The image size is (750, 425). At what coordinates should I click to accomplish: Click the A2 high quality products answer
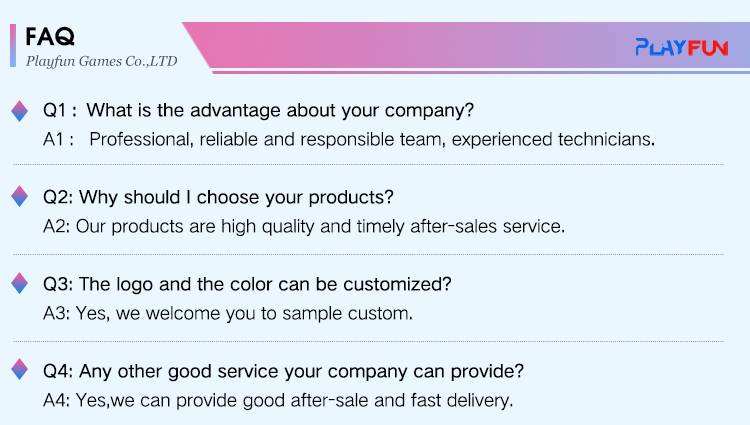pyautogui.click(x=304, y=226)
